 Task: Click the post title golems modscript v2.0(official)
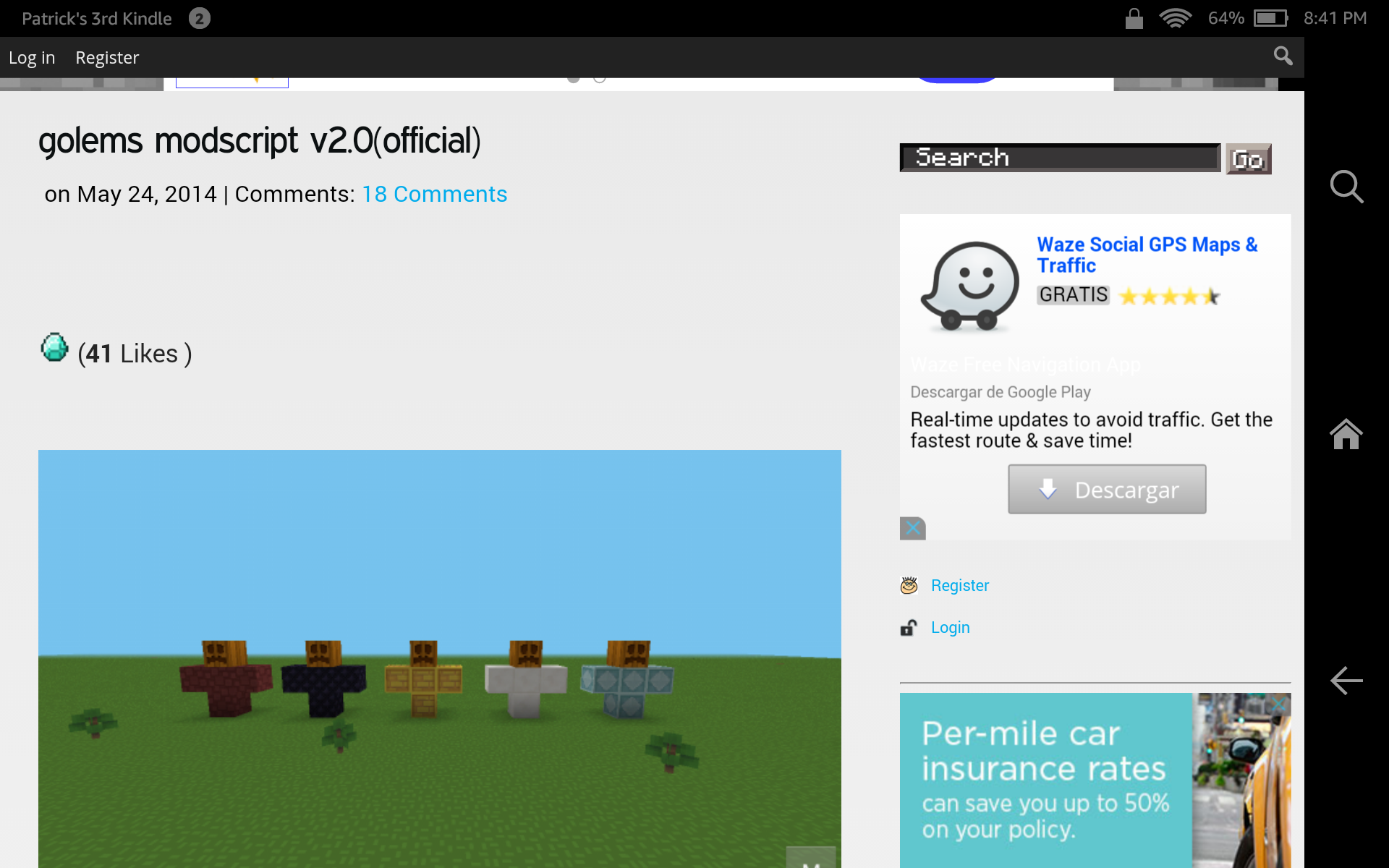pos(259,140)
